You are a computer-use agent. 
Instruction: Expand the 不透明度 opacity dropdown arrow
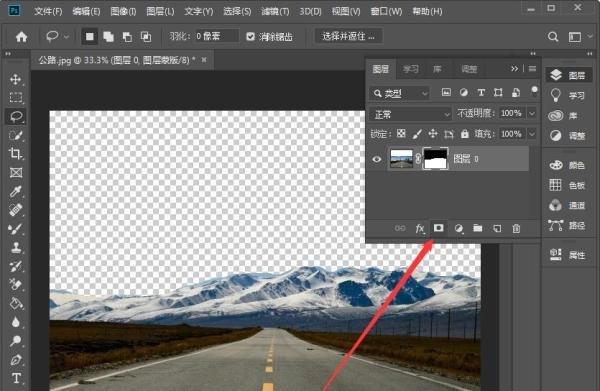click(x=532, y=114)
